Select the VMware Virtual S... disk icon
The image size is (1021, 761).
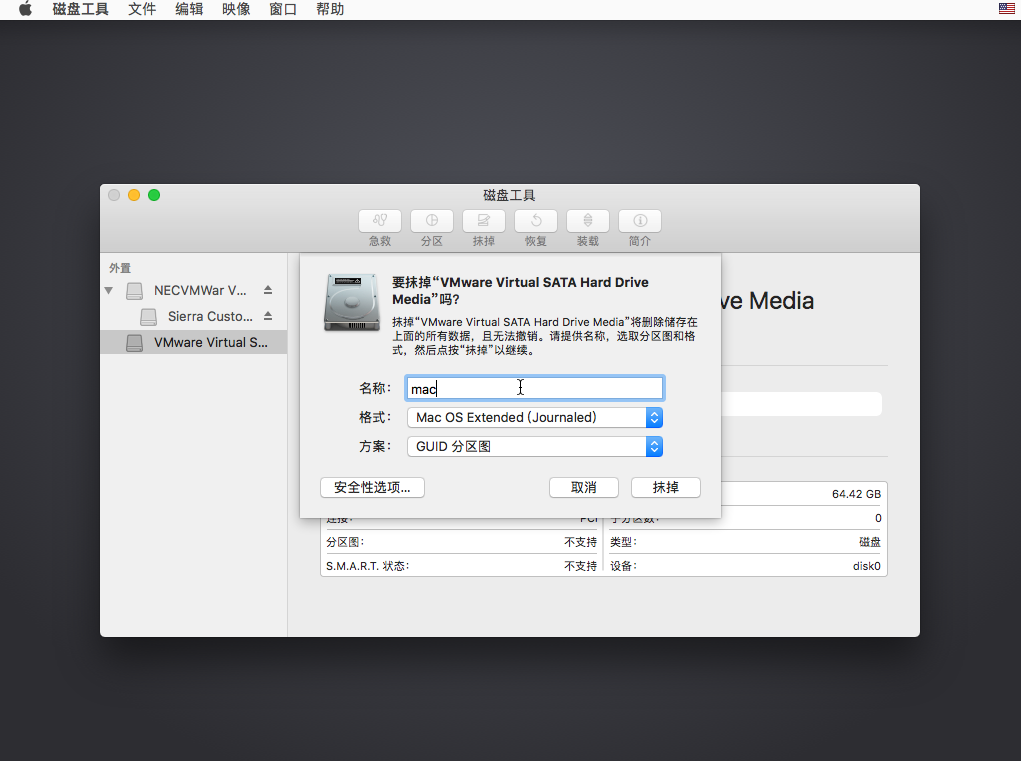pyautogui.click(x=135, y=343)
